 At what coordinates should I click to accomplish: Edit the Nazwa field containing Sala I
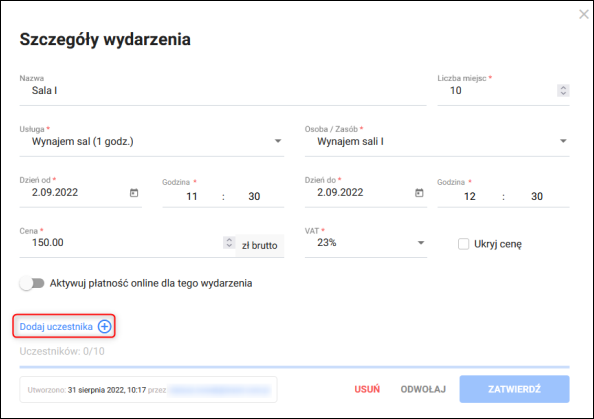223,91
